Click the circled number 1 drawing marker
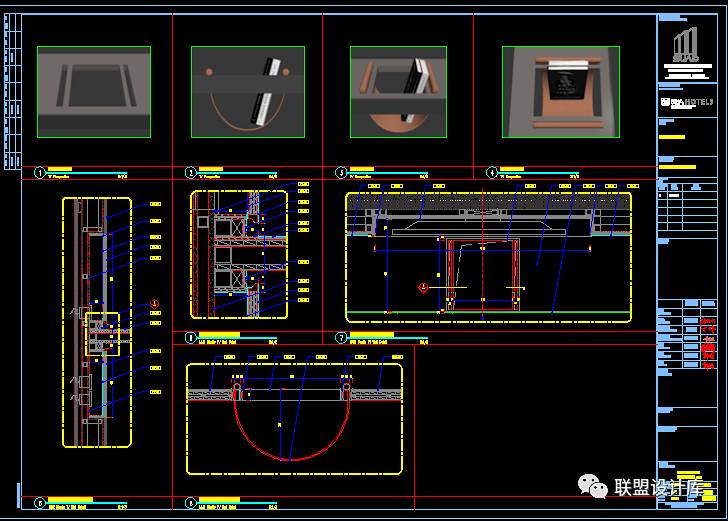Viewport: 728px width, 521px height. coord(39,173)
